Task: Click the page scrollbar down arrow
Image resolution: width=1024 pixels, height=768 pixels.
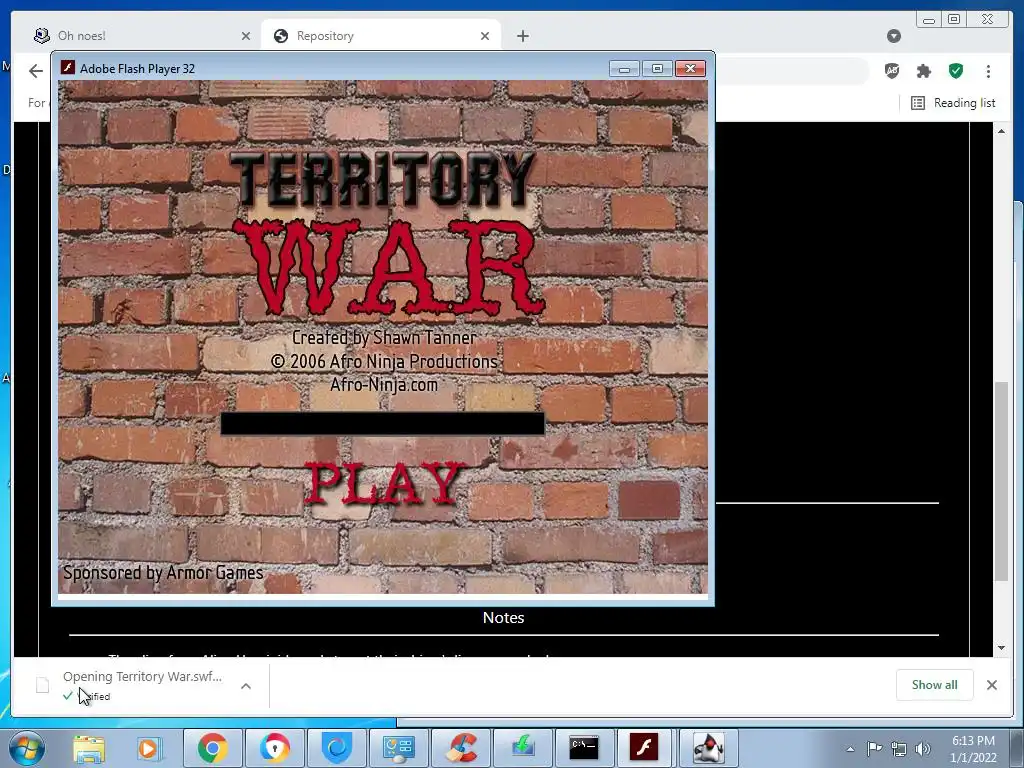Action: pyautogui.click(x=1001, y=648)
